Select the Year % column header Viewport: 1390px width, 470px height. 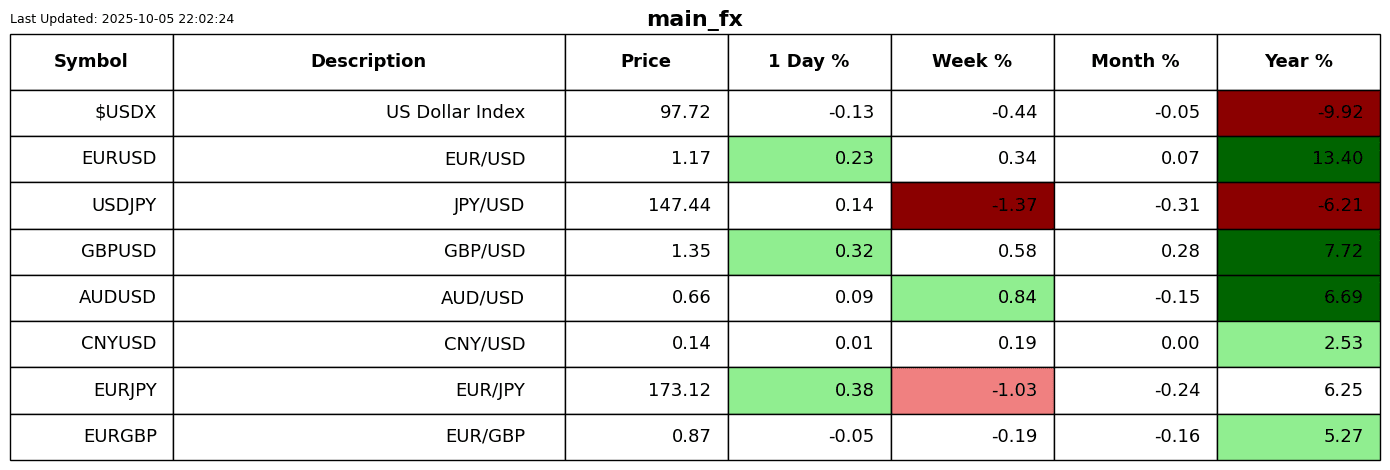1298,62
